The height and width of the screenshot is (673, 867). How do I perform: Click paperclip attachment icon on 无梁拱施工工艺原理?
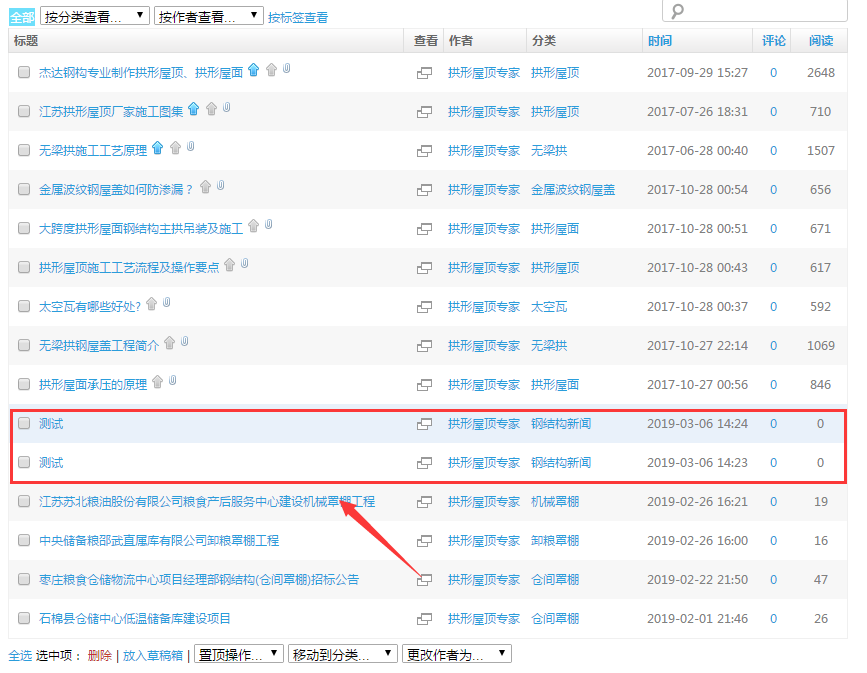pos(191,147)
